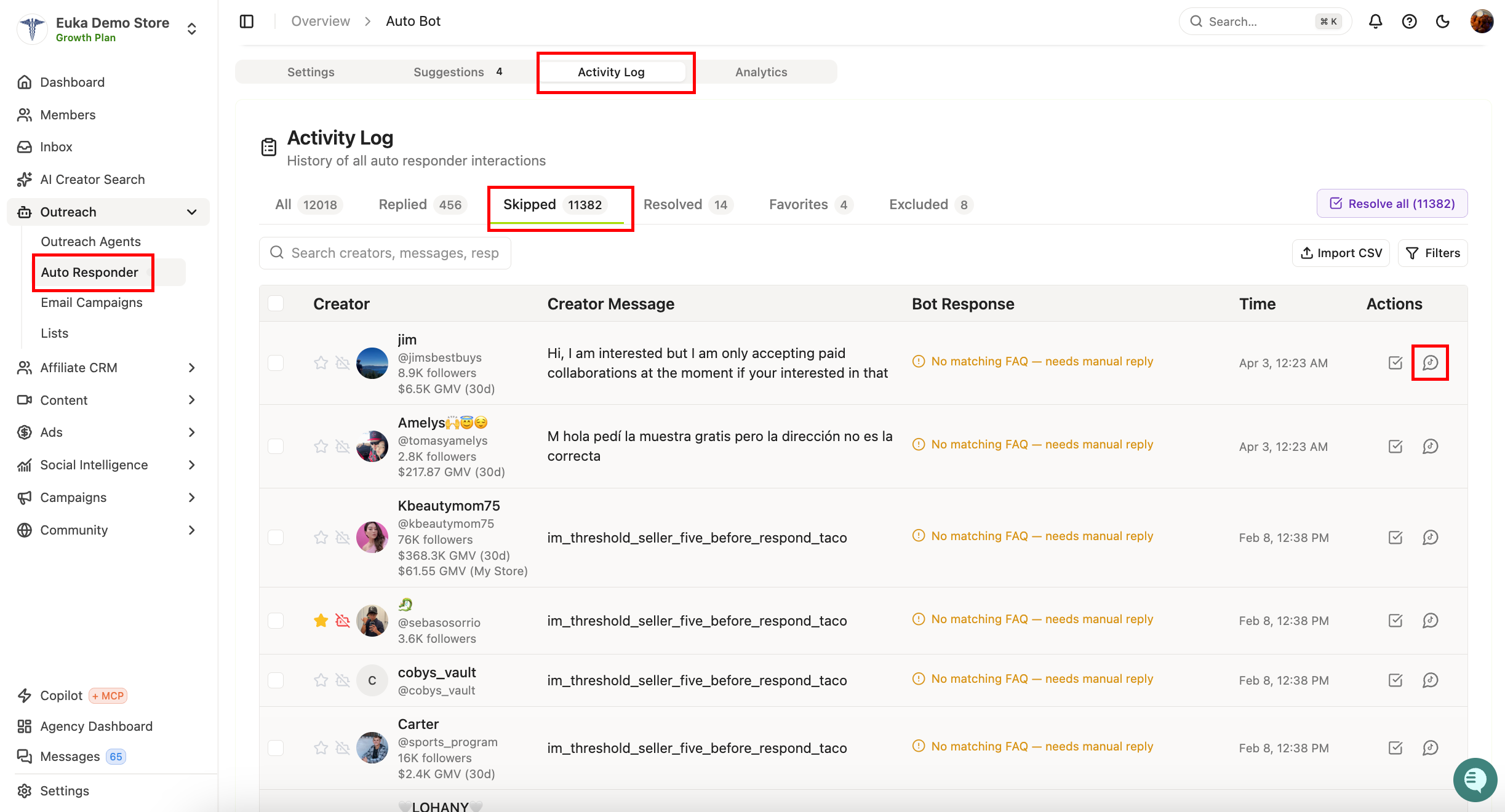
Task: Check jim's row checkbox
Action: tap(276, 363)
